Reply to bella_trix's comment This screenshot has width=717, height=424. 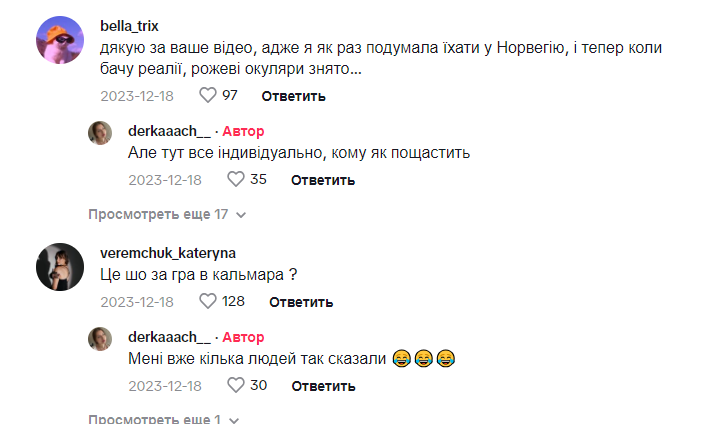tap(293, 96)
